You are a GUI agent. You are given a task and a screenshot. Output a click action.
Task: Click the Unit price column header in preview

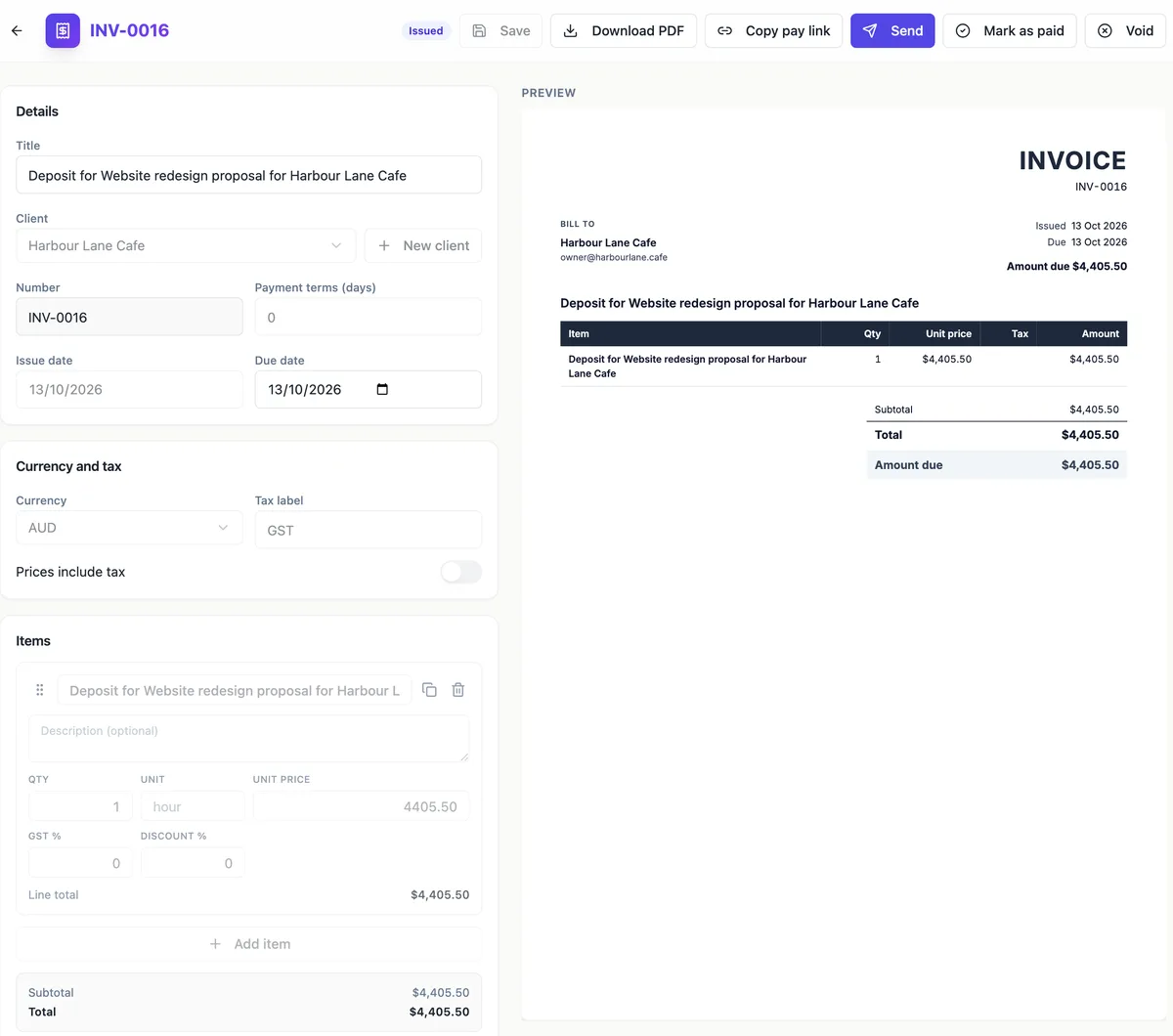pos(948,333)
